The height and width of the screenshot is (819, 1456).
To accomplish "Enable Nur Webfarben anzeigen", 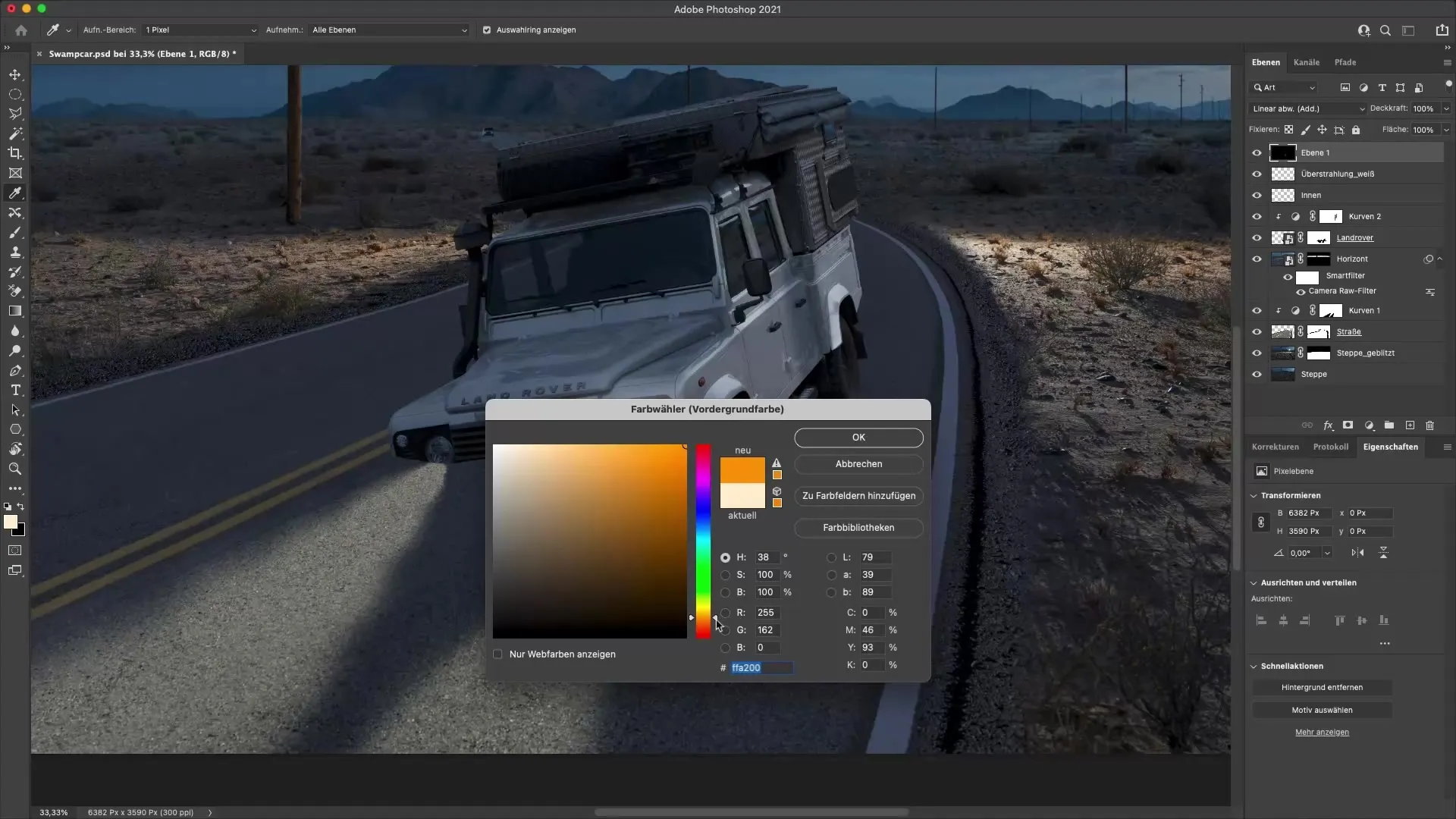I will pos(498,654).
